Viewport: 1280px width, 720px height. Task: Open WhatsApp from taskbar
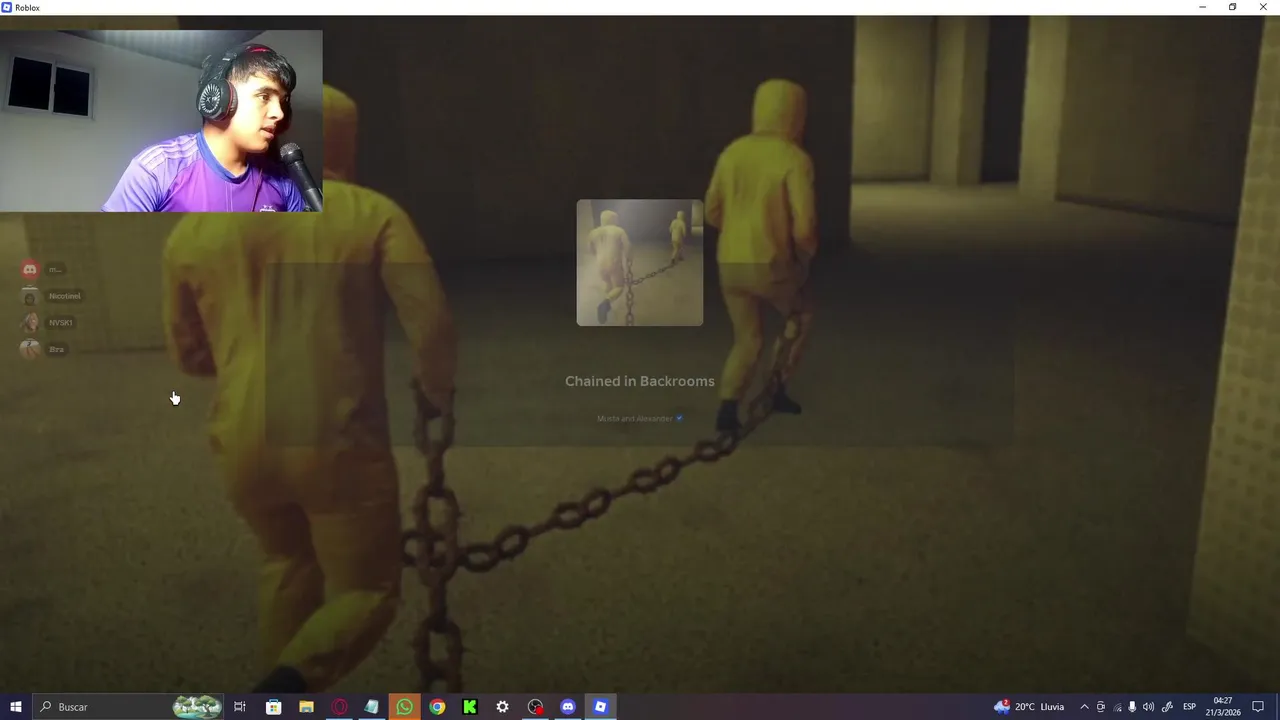(404, 707)
